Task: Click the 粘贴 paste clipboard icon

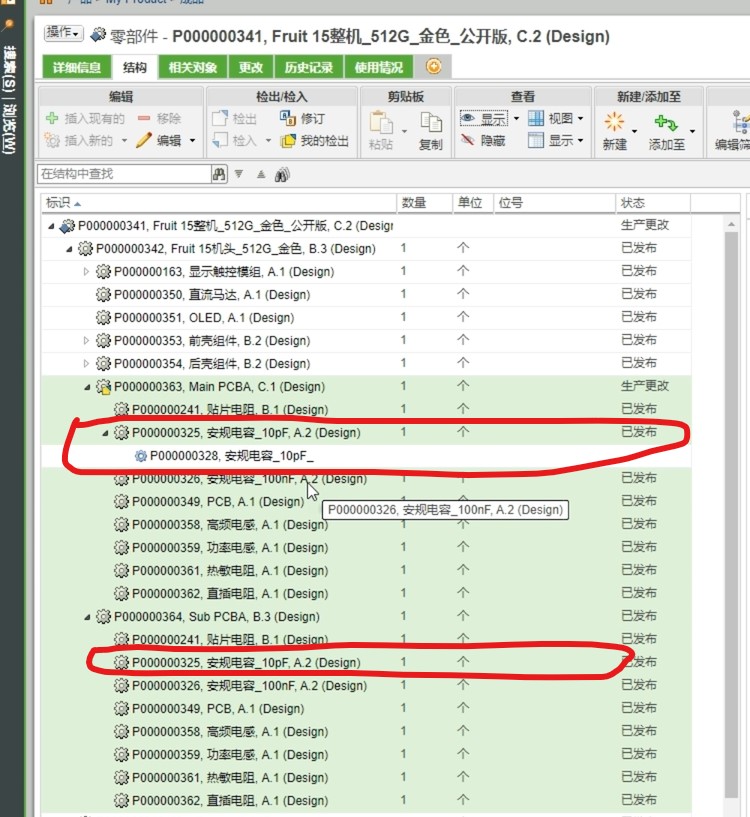Action: pos(381,123)
